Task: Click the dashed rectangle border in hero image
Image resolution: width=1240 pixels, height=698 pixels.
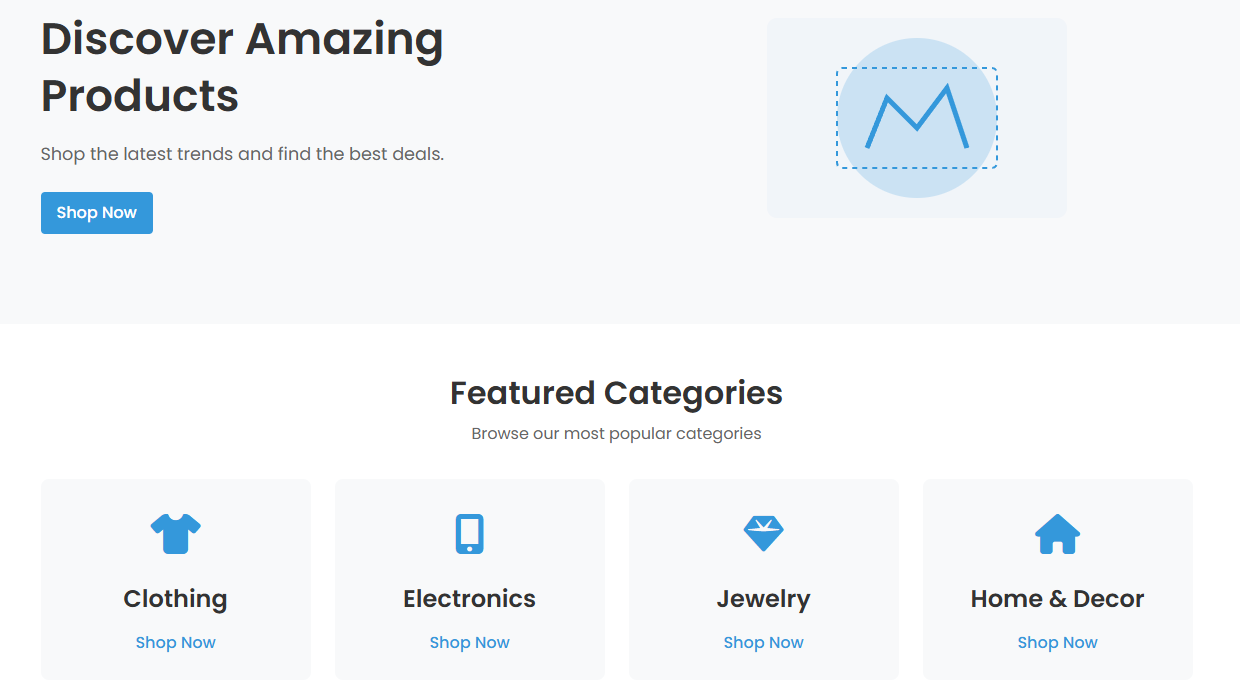Action: point(917,68)
